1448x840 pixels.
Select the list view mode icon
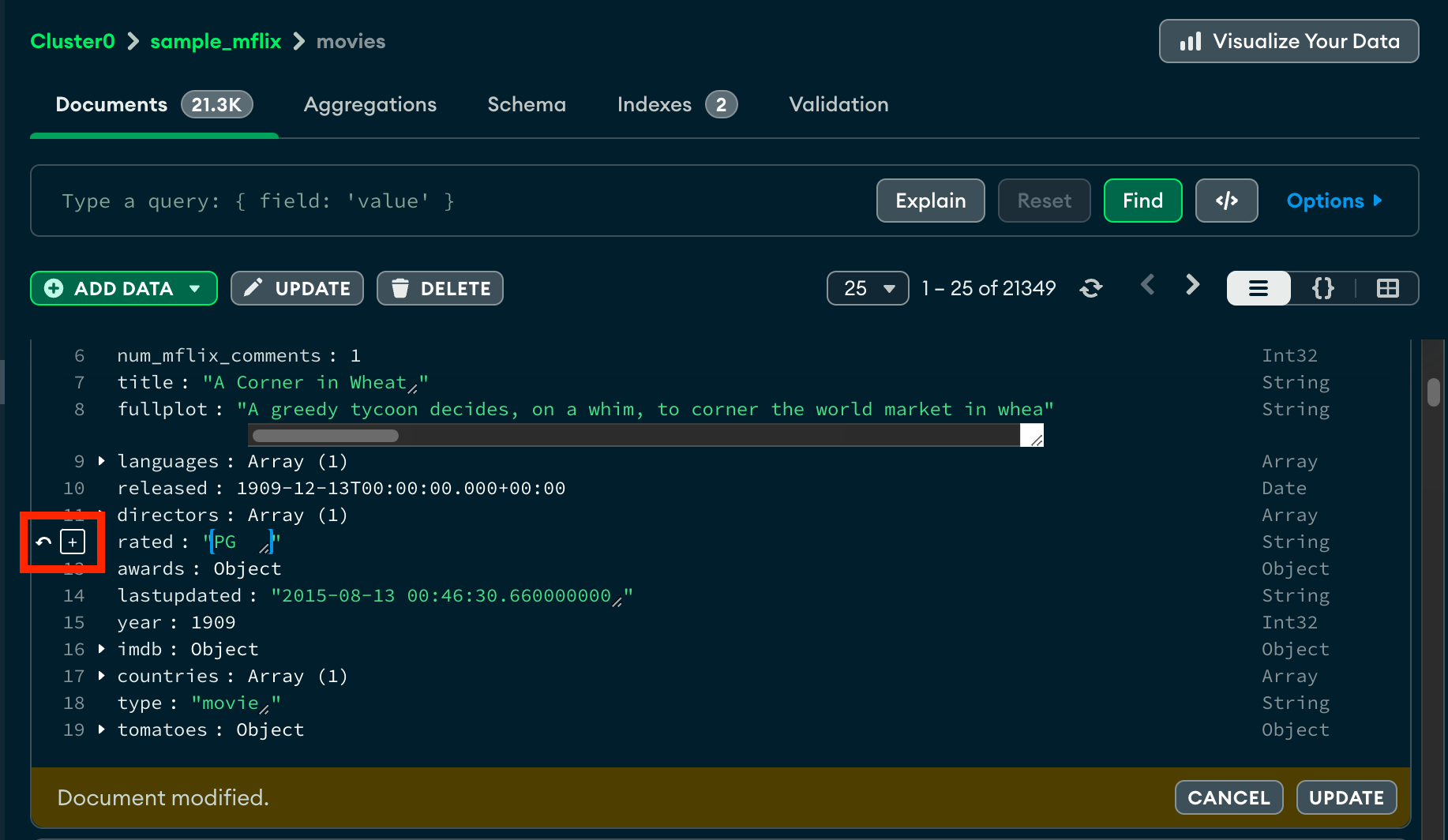1258,288
